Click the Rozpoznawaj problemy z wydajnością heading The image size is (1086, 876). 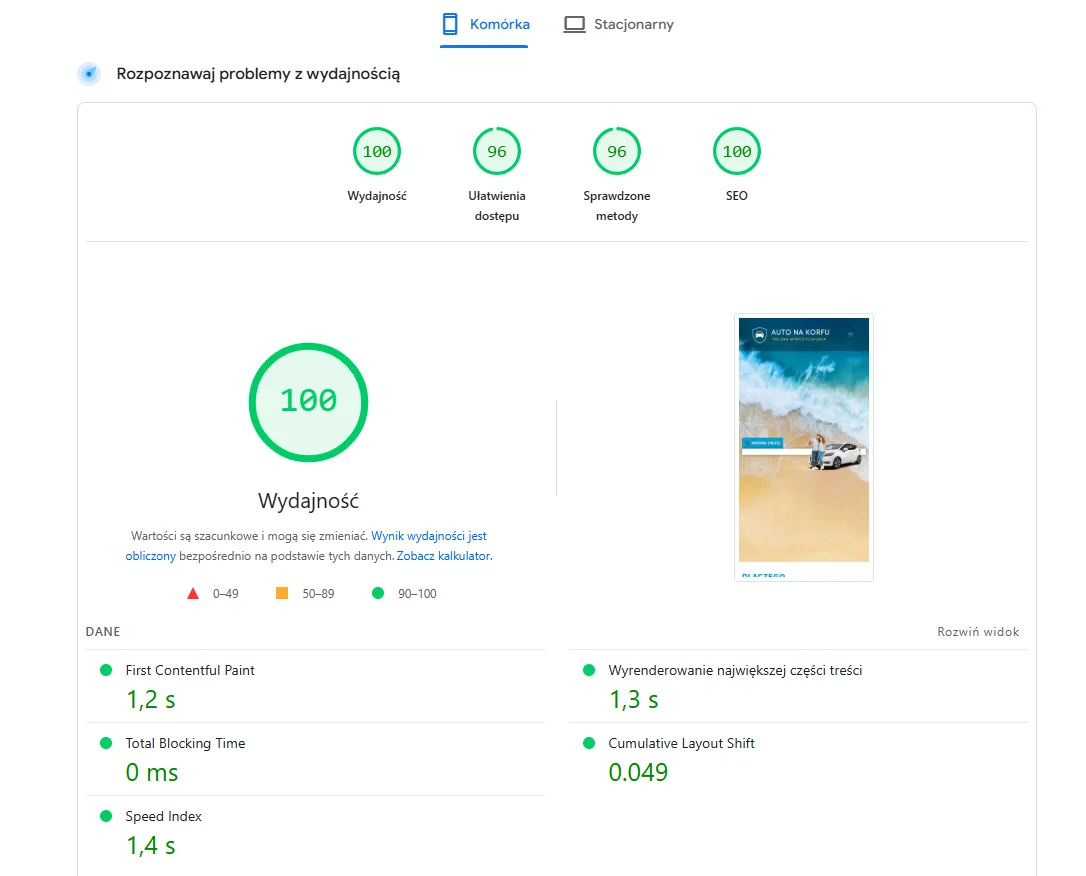pyautogui.click(x=258, y=74)
